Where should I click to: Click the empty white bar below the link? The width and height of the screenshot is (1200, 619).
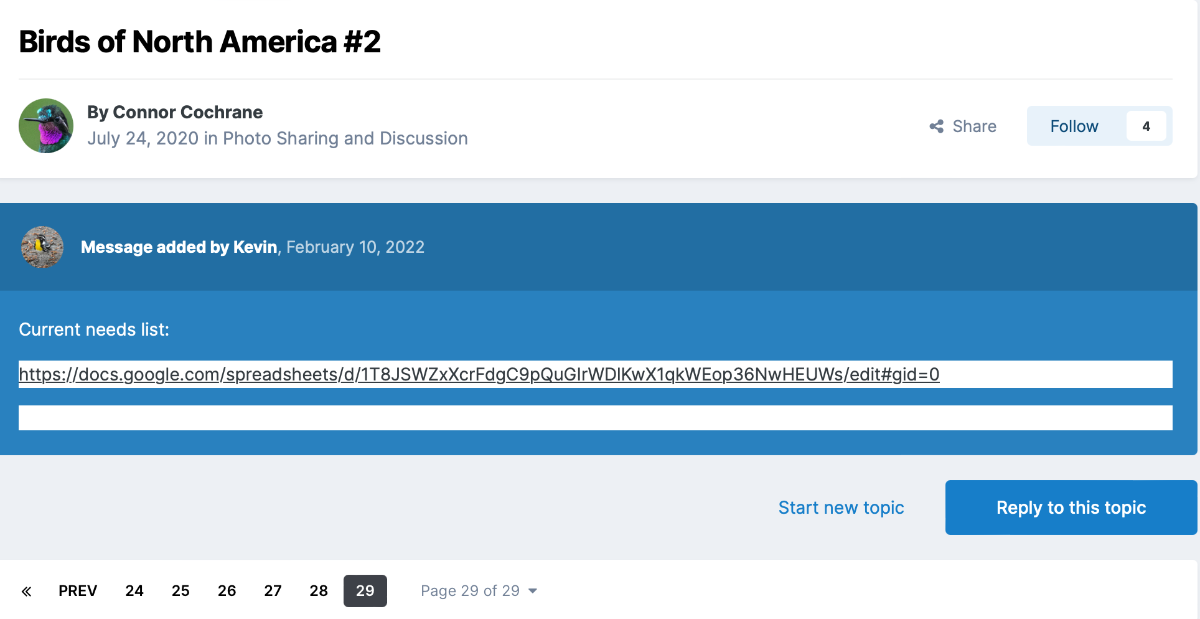click(x=595, y=417)
